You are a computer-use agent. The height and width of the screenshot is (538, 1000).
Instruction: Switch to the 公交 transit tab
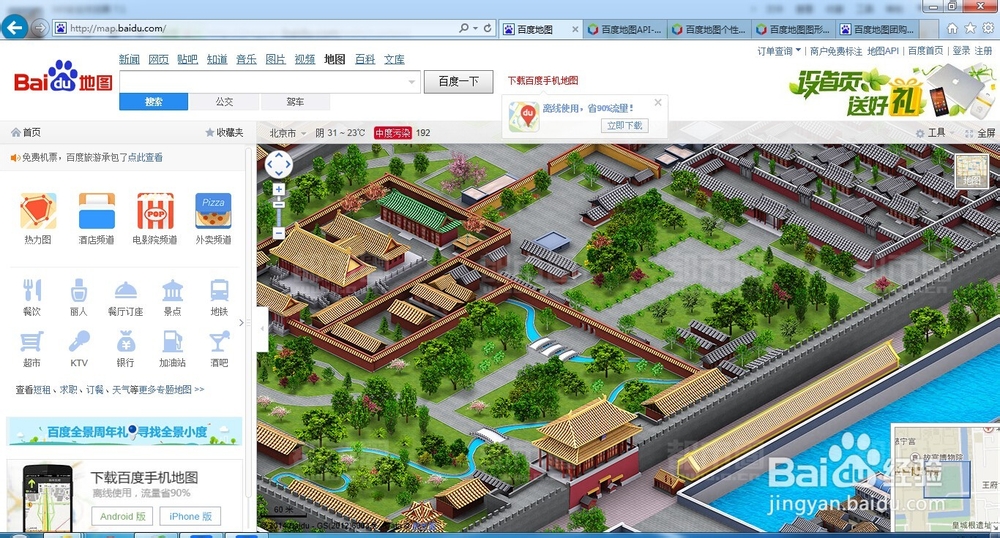[x=224, y=101]
